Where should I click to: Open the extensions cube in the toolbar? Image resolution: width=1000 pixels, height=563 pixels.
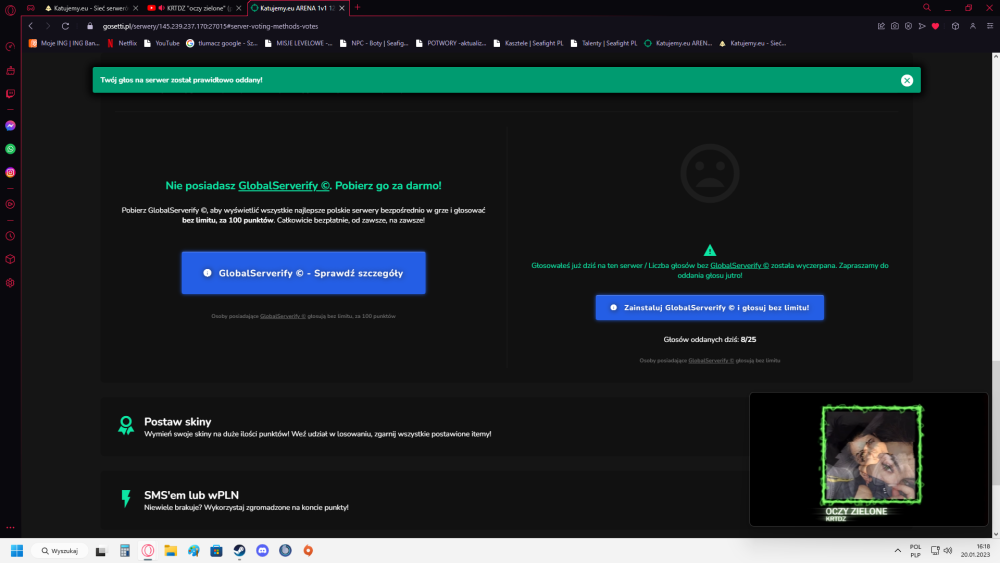[x=955, y=26]
